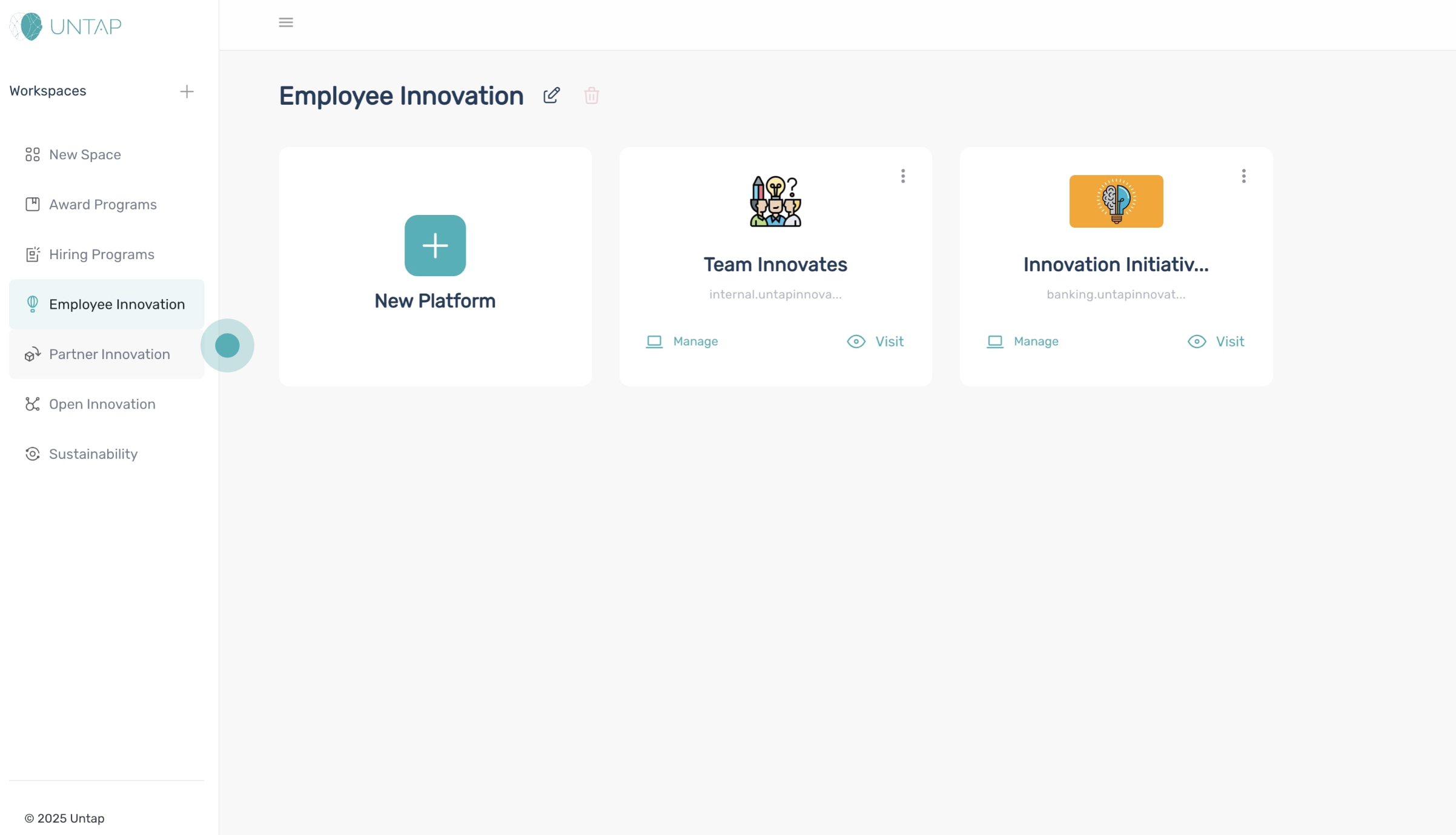Screen dimensions: 1456x835
Task: Go to Hiring Programs workspace
Action: [101, 254]
